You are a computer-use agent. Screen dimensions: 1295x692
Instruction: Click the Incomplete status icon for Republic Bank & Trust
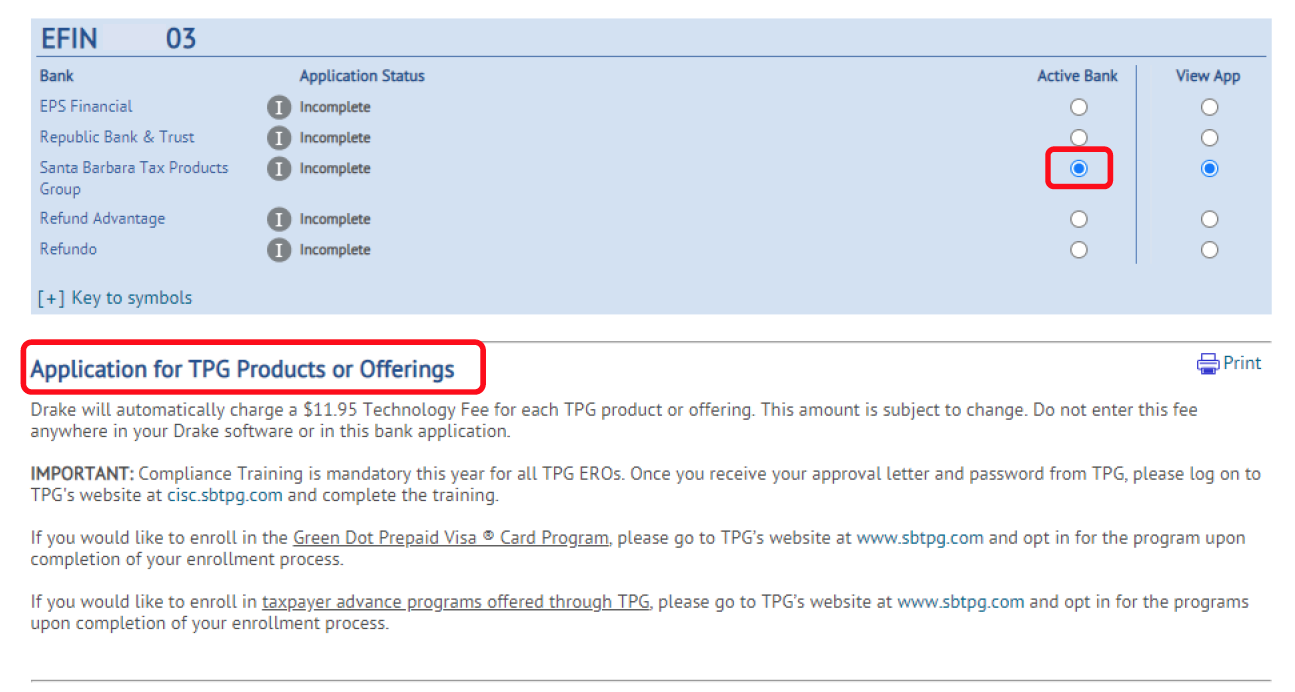coord(279,138)
